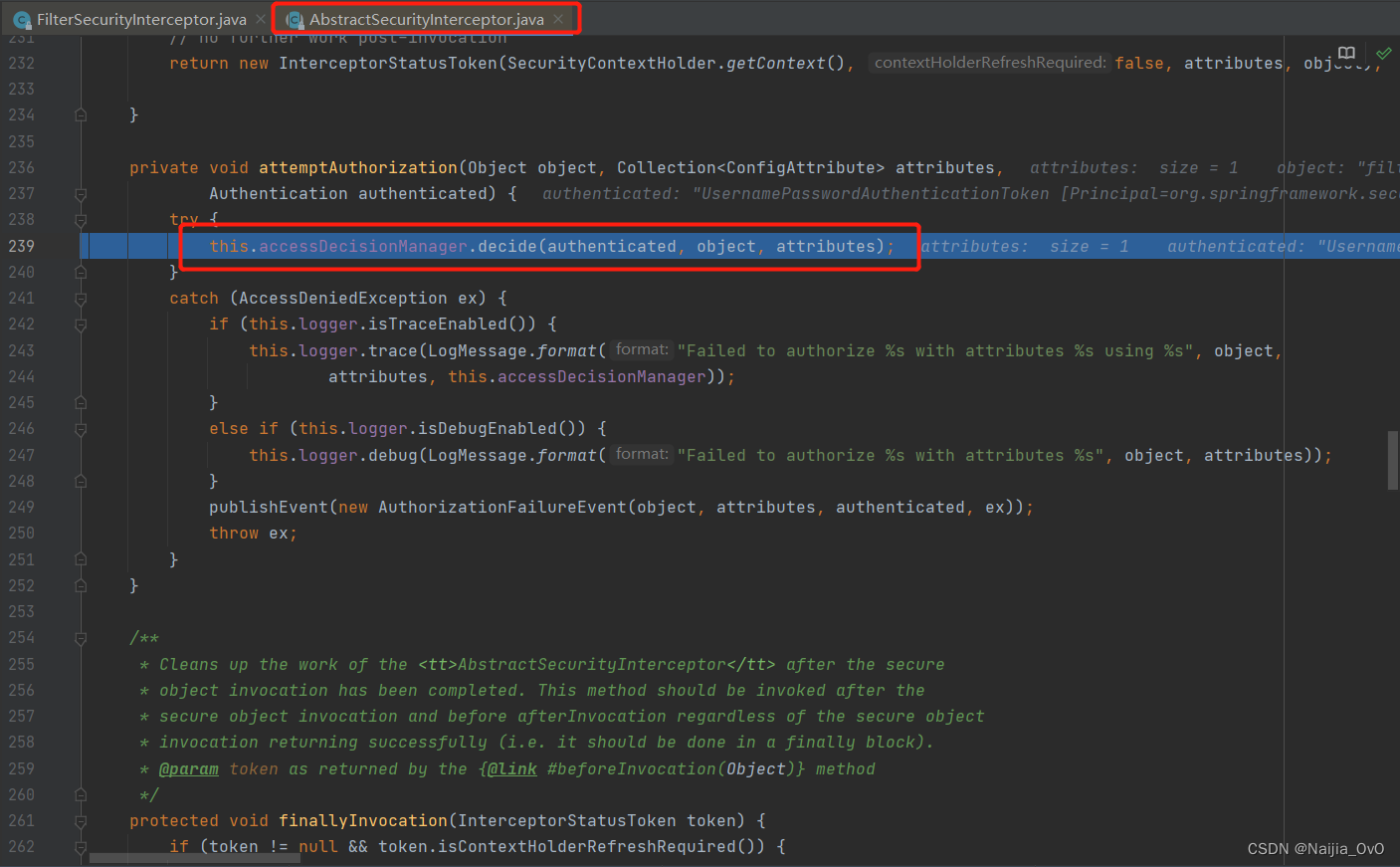Click @param tag in Javadoc
The width and height of the screenshot is (1400, 867).
coord(189,768)
